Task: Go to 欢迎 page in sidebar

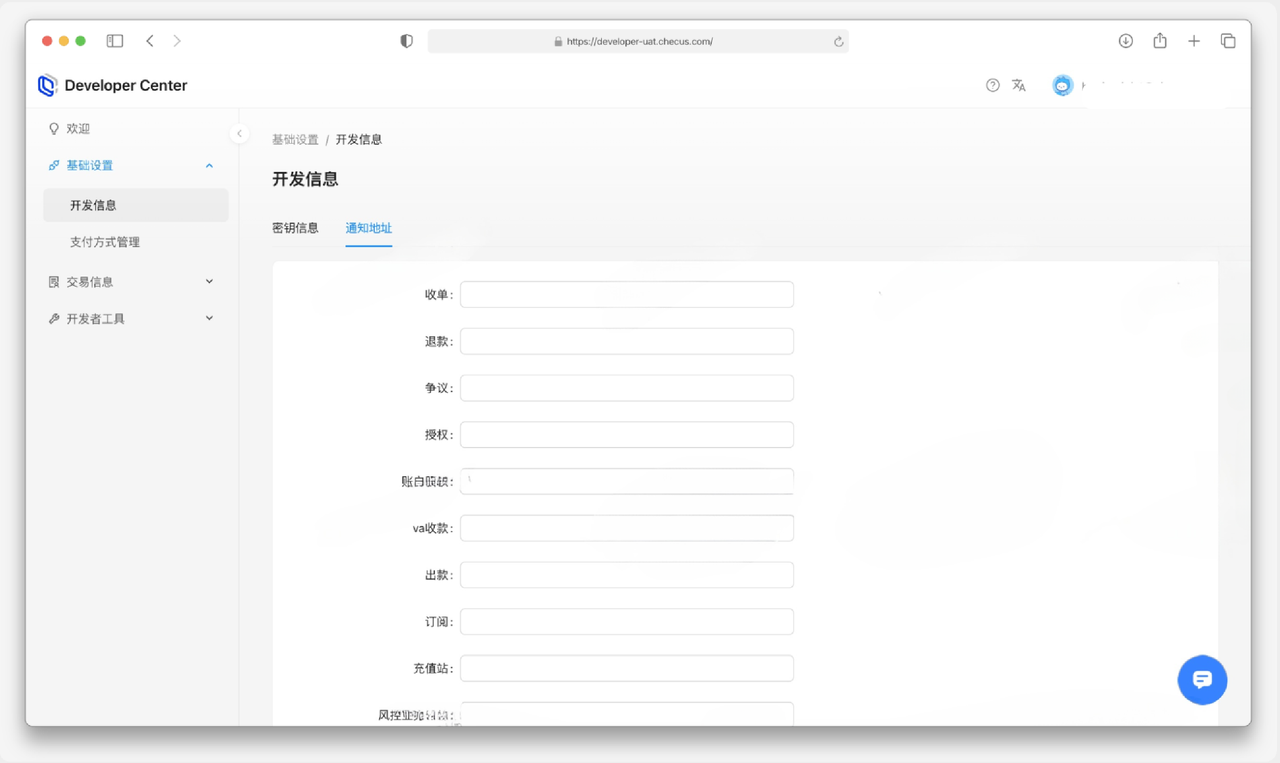Action: click(x=78, y=129)
